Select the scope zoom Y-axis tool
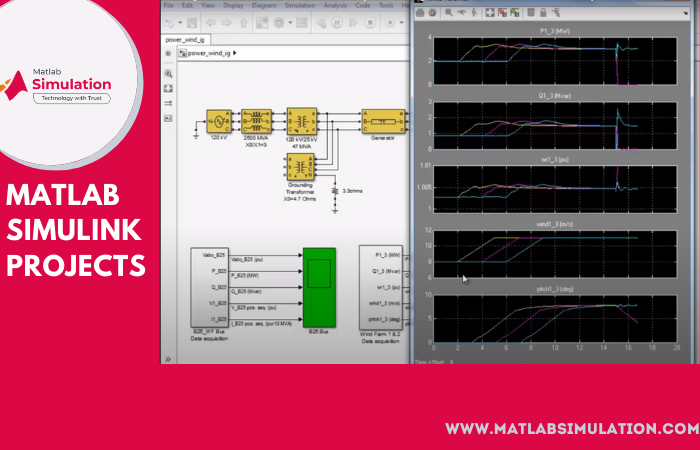Image resolution: width=700 pixels, height=450 pixels. click(474, 13)
